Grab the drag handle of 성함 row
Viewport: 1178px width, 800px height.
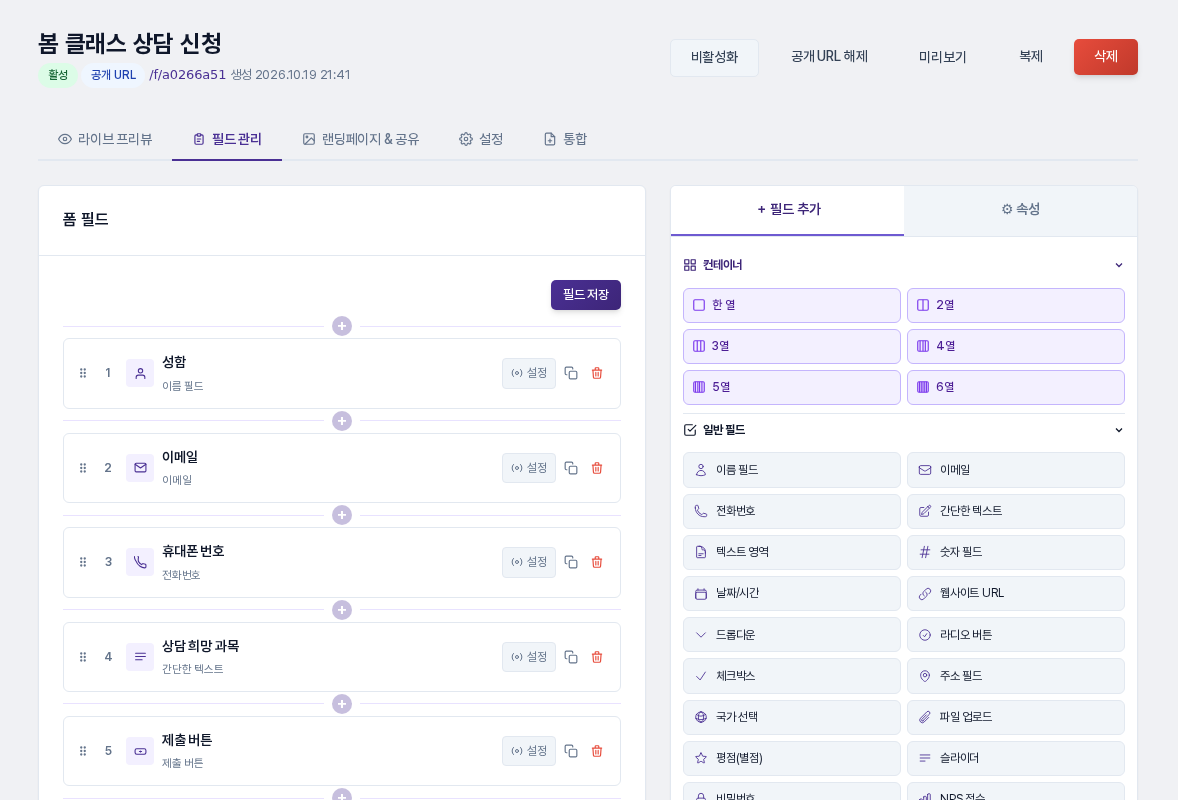click(83, 373)
